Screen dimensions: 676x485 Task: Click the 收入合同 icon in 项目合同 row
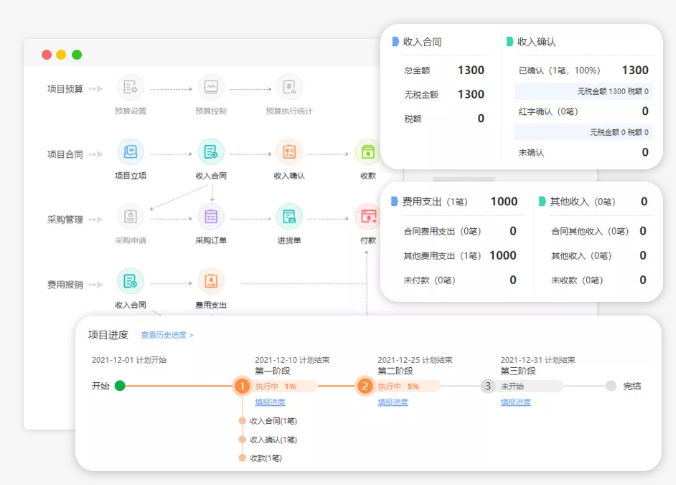tap(211, 152)
